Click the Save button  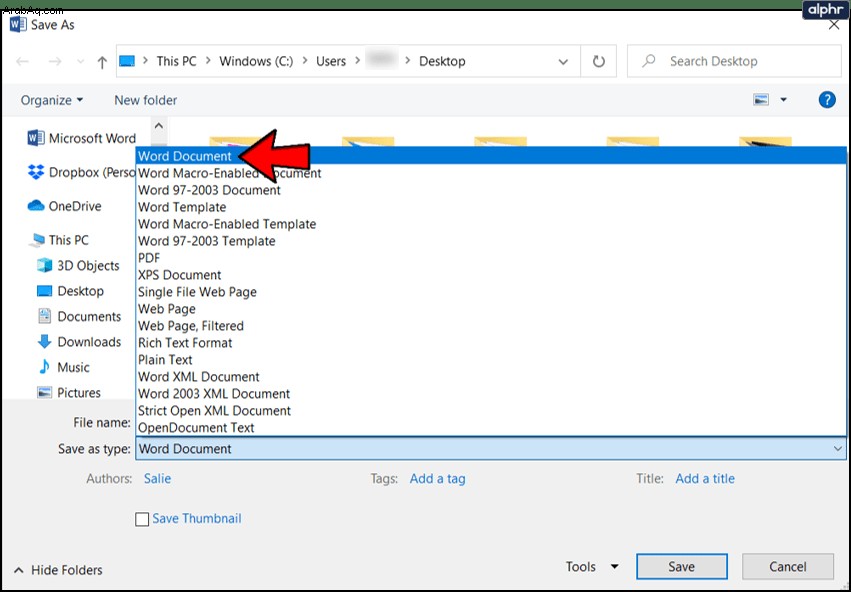click(682, 566)
